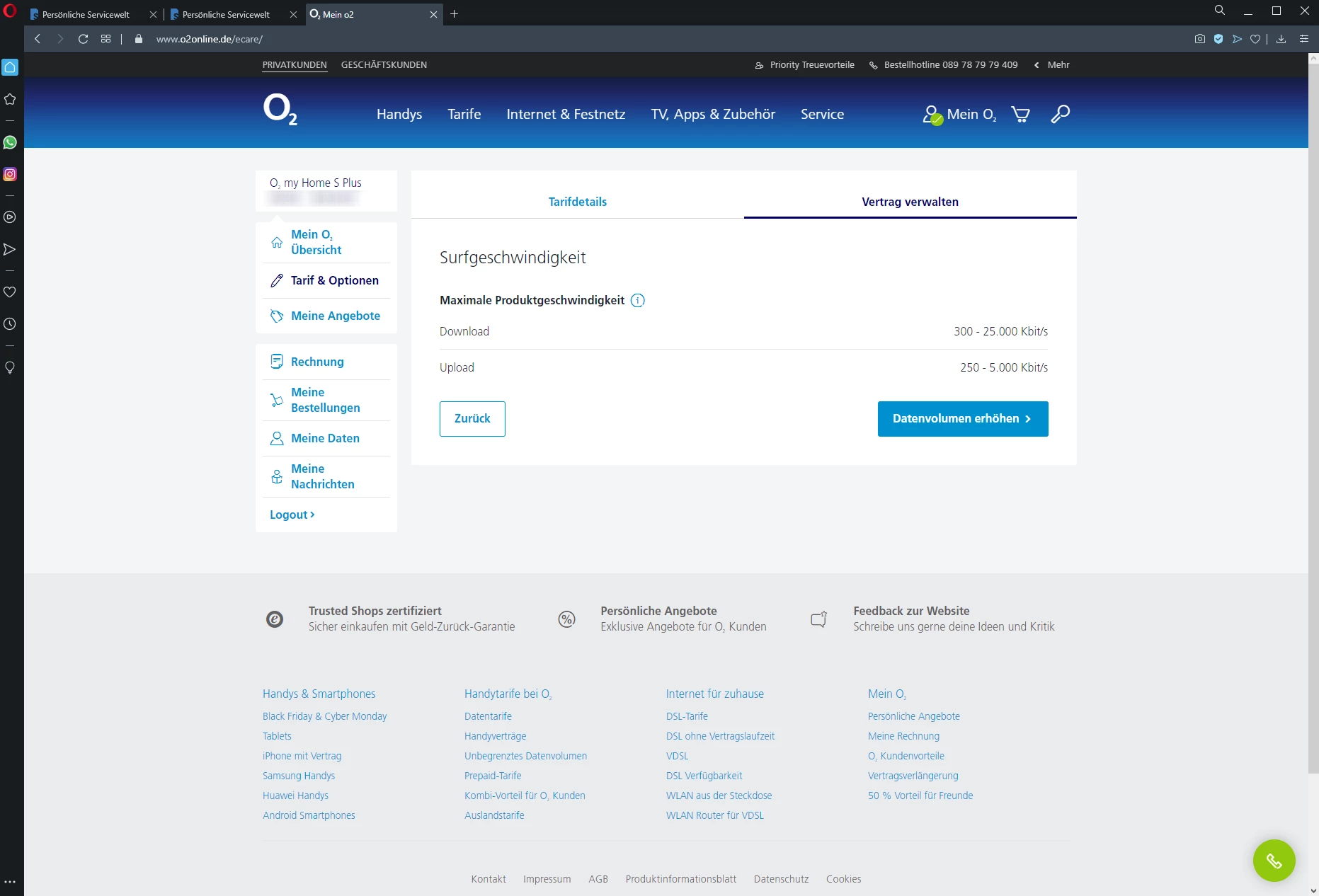This screenshot has height=896, width=1319.
Task: Show info about Maximale Produktgeschwindigkeit
Action: 638,300
